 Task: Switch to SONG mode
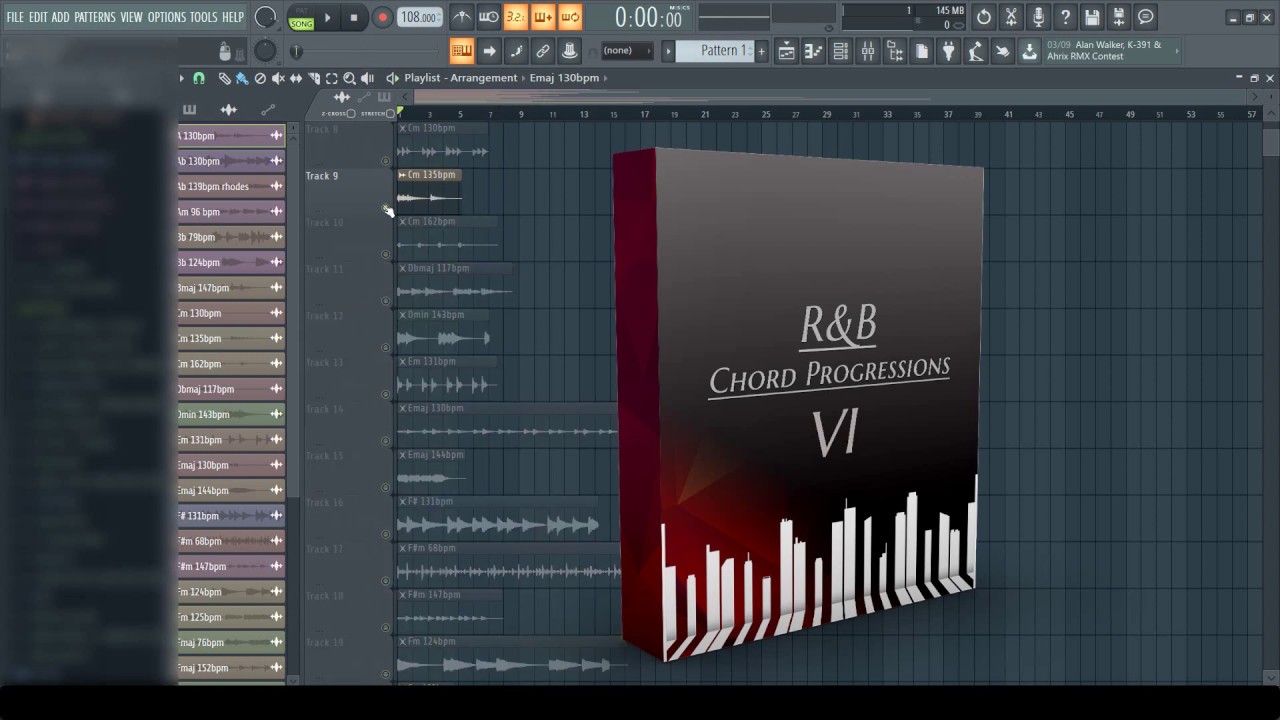point(301,23)
